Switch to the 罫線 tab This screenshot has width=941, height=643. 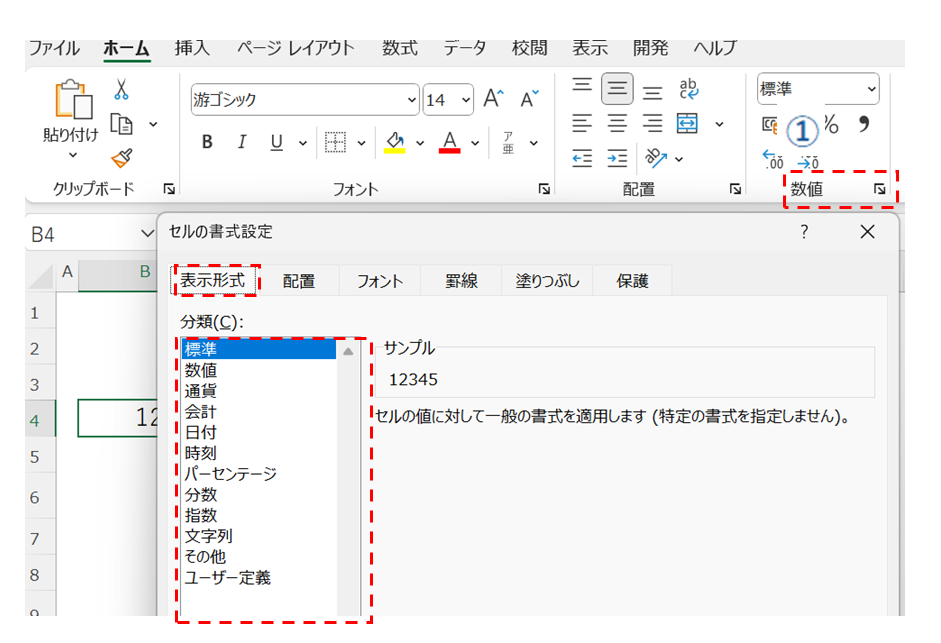pos(461,281)
